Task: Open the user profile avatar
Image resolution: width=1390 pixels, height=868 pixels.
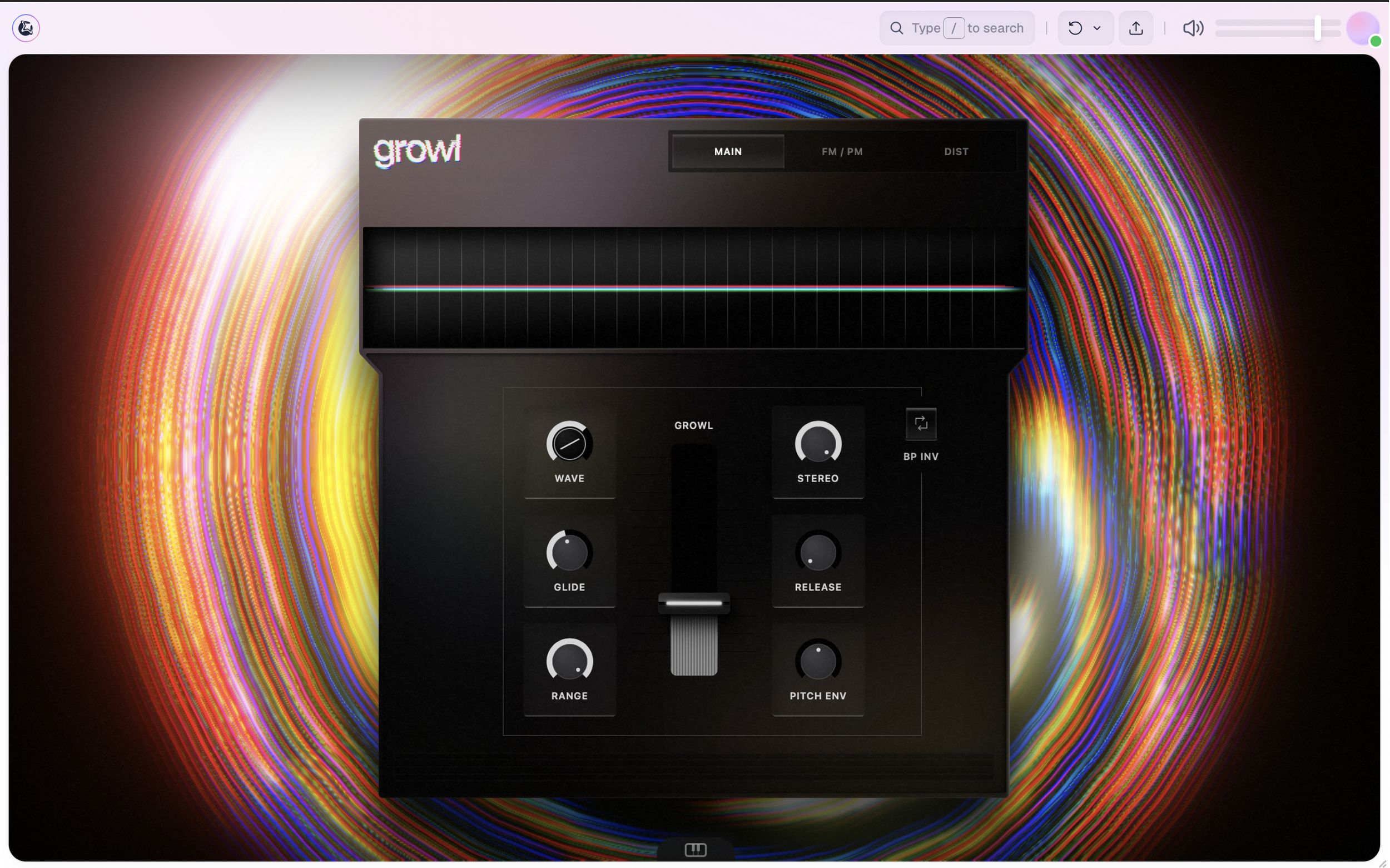Action: click(1362, 28)
